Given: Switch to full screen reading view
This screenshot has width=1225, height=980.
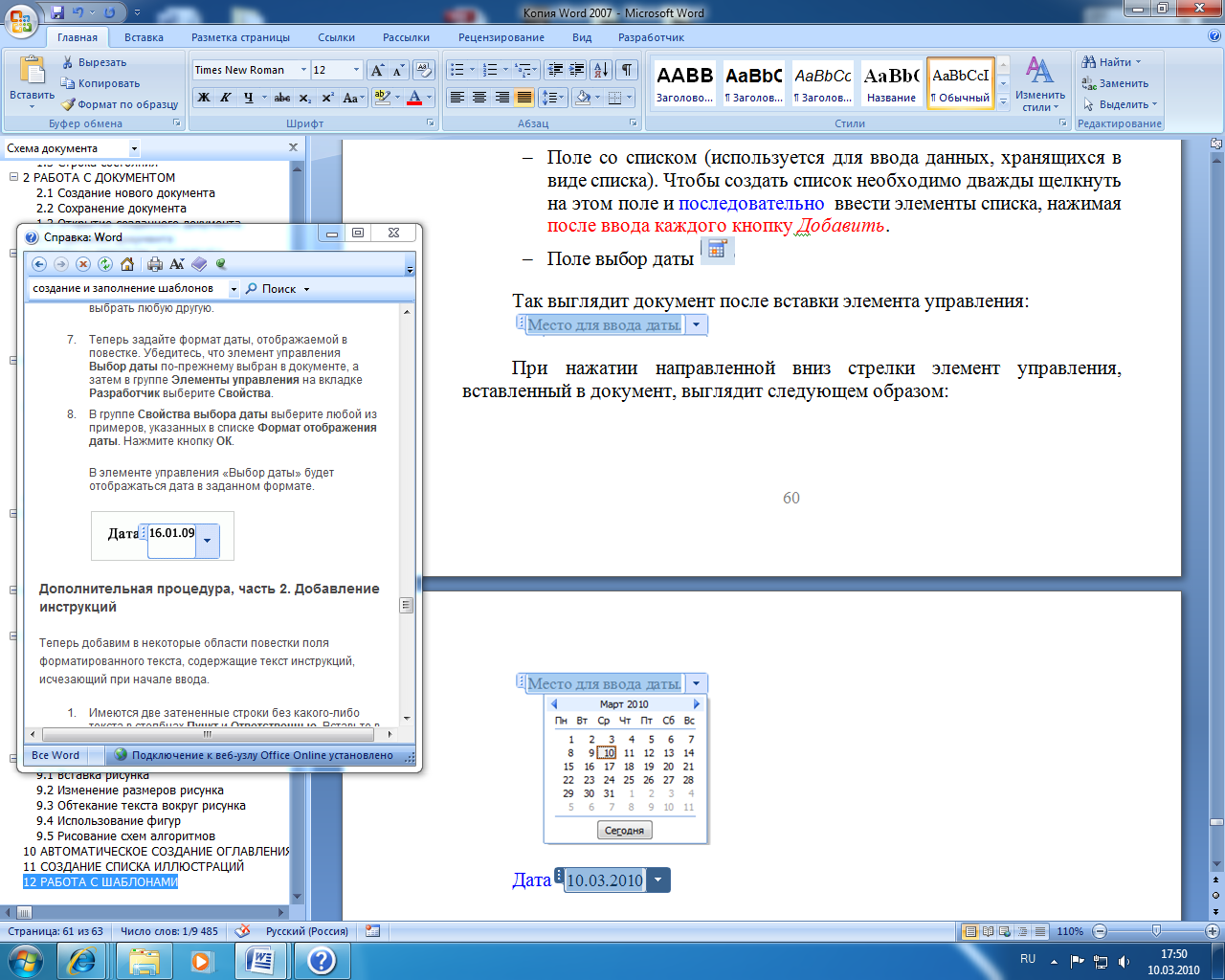Looking at the screenshot, I should click(x=988, y=931).
